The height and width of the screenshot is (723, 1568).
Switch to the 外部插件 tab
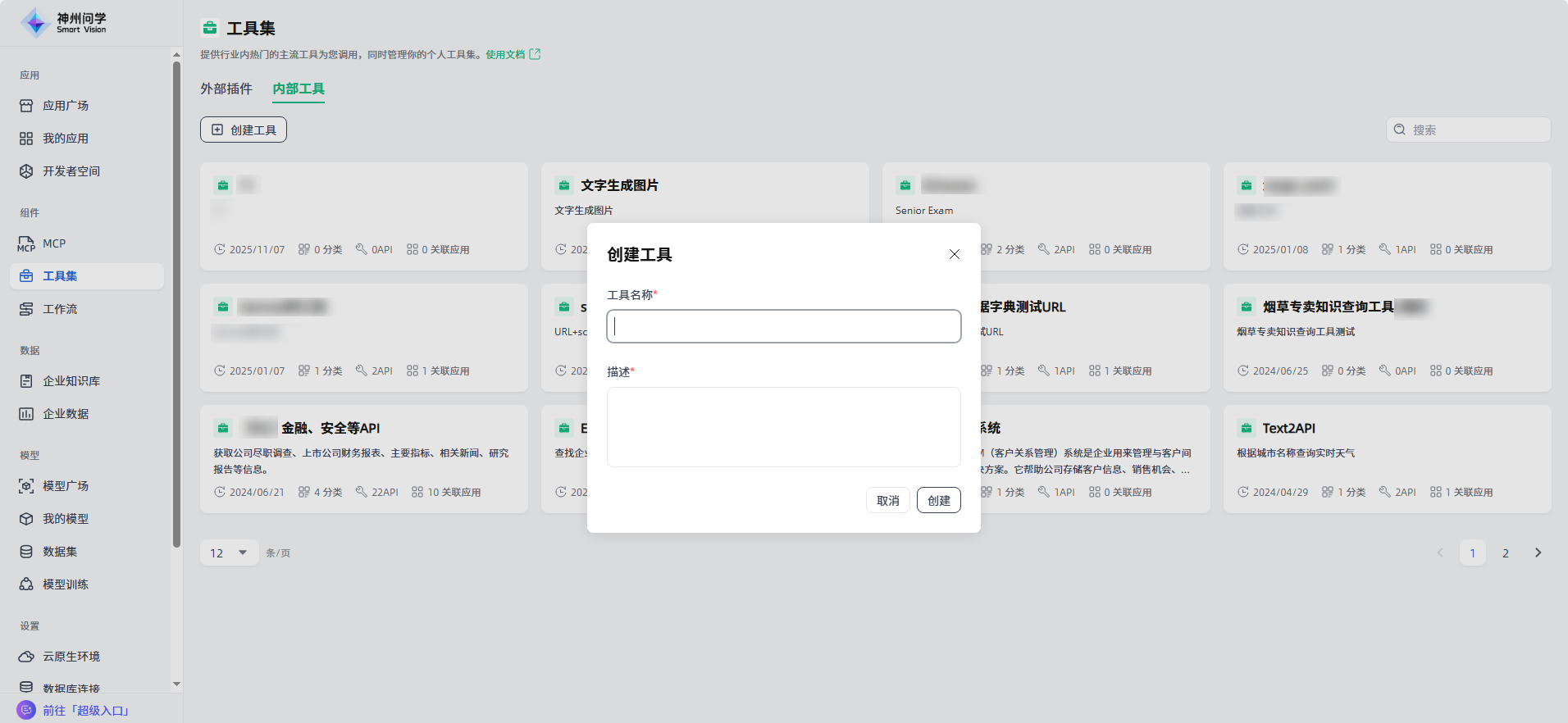click(x=226, y=89)
